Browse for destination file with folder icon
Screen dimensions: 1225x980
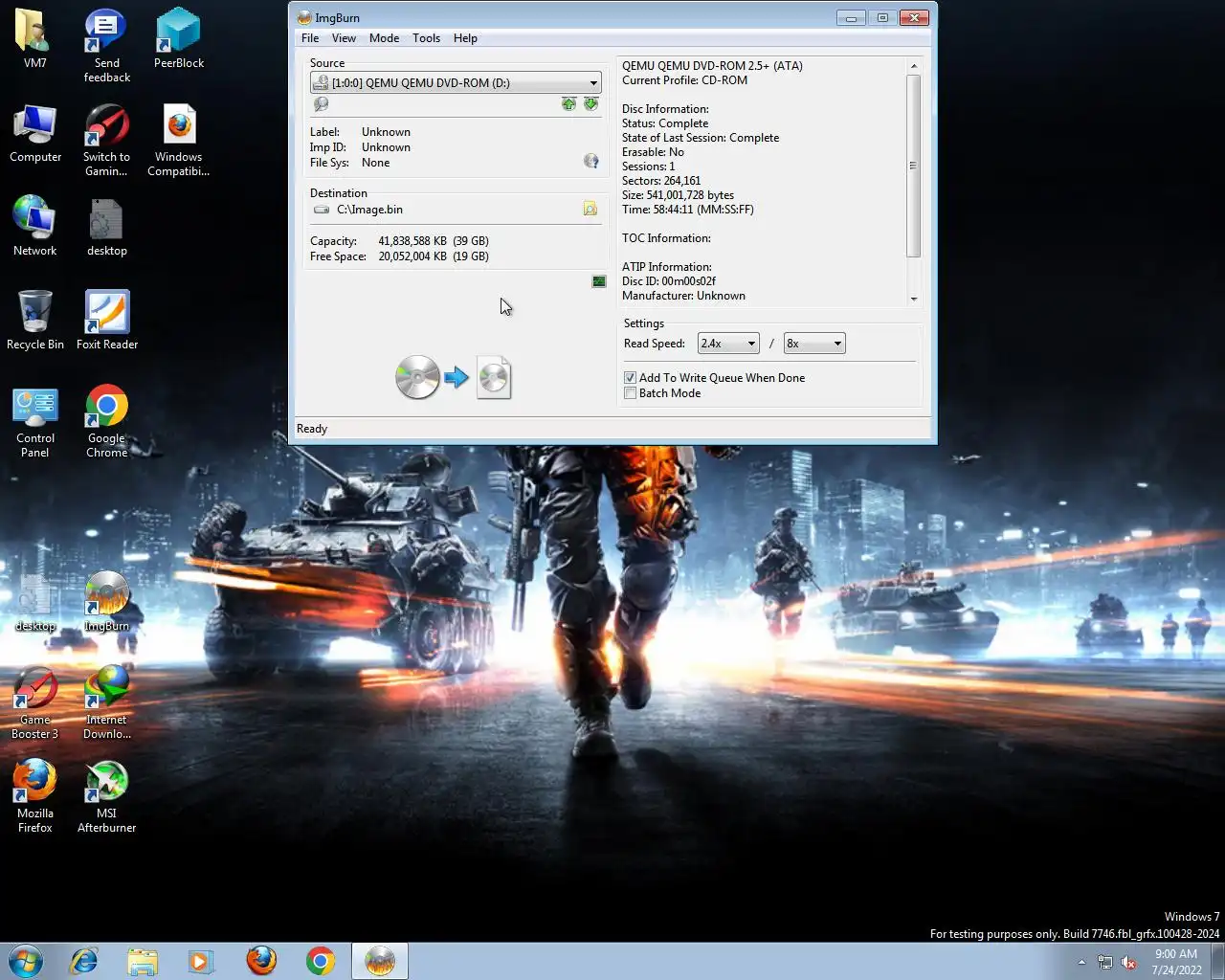590,209
